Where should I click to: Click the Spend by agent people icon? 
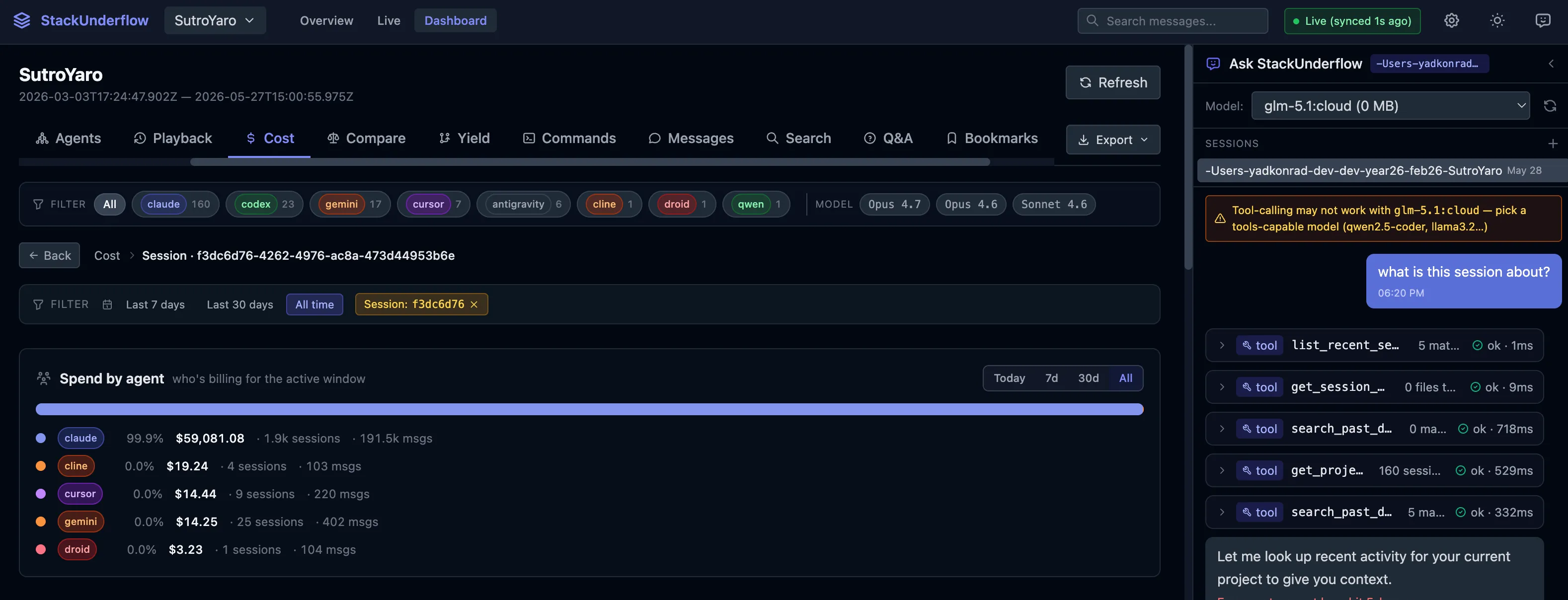coord(43,378)
